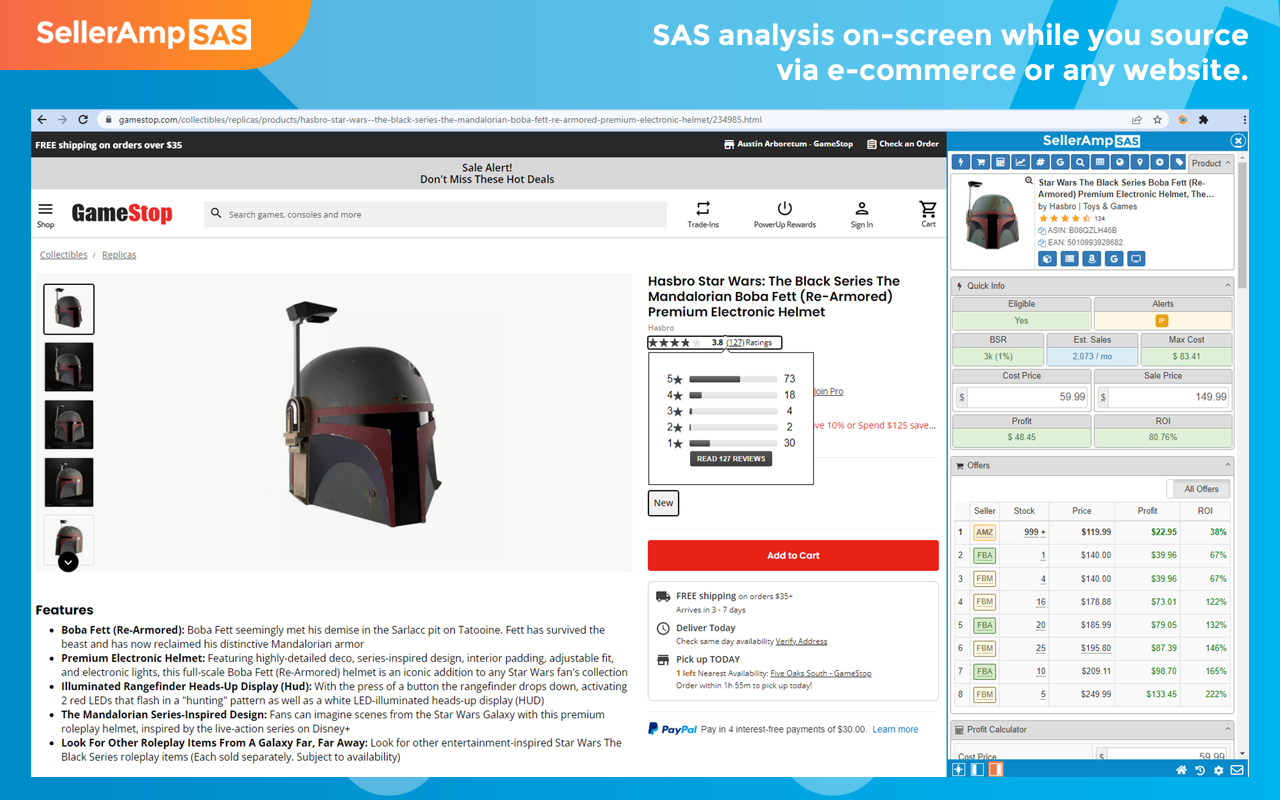Open Sign In on GameStop header
This screenshot has height=800, width=1280.
click(861, 215)
